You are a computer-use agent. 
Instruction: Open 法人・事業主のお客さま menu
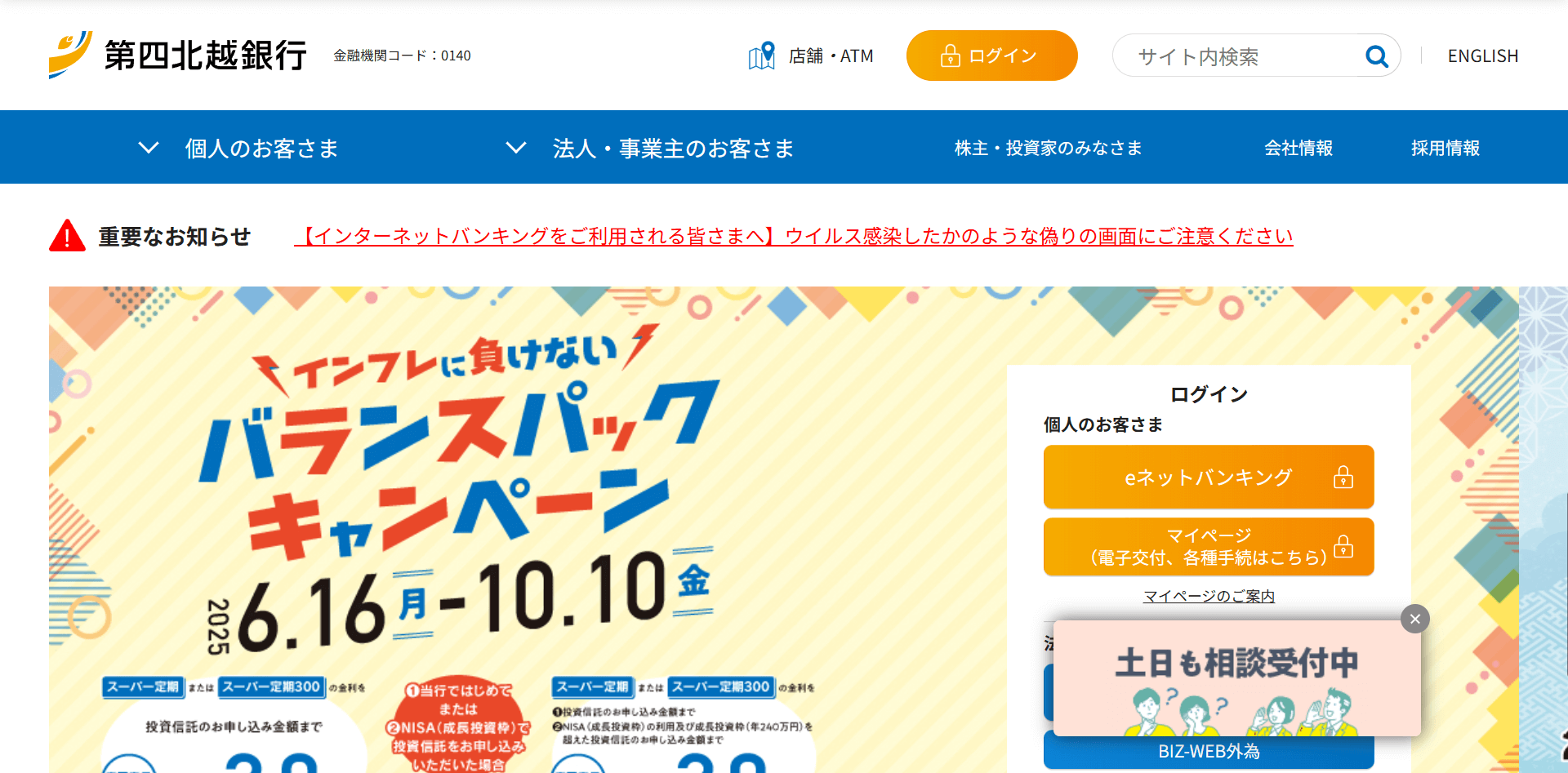point(673,148)
